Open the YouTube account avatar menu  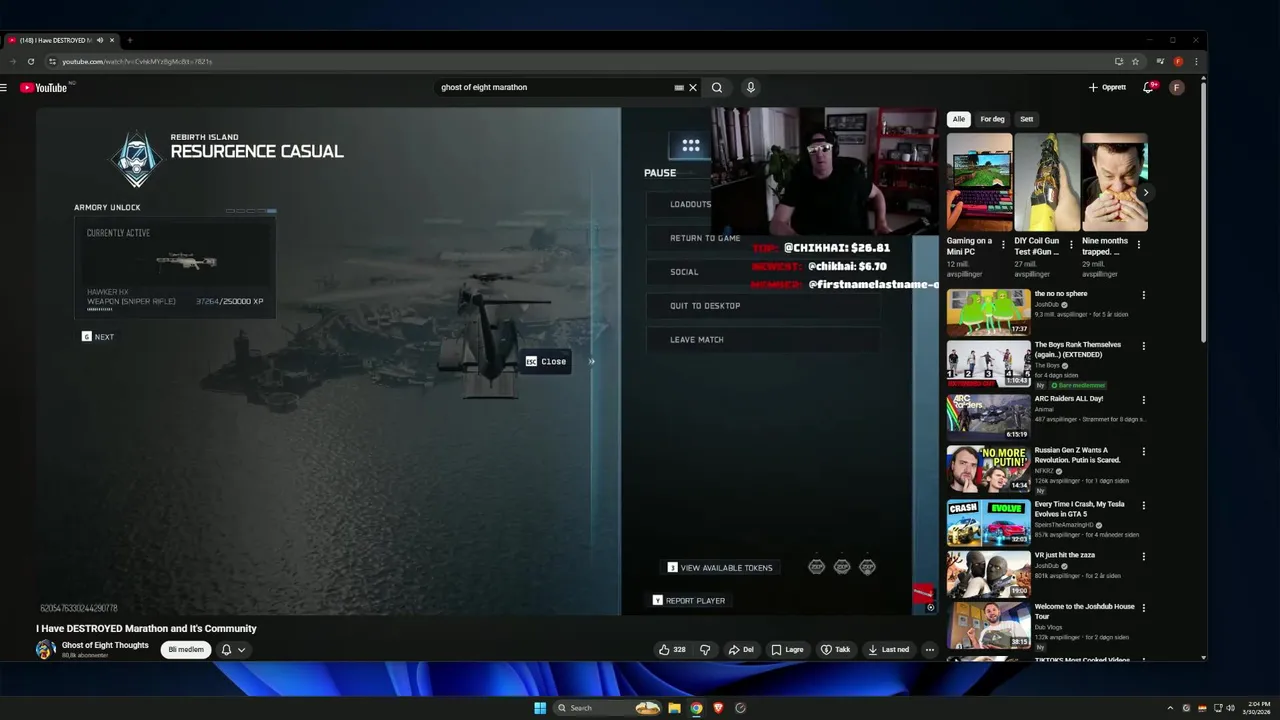pos(1177,87)
